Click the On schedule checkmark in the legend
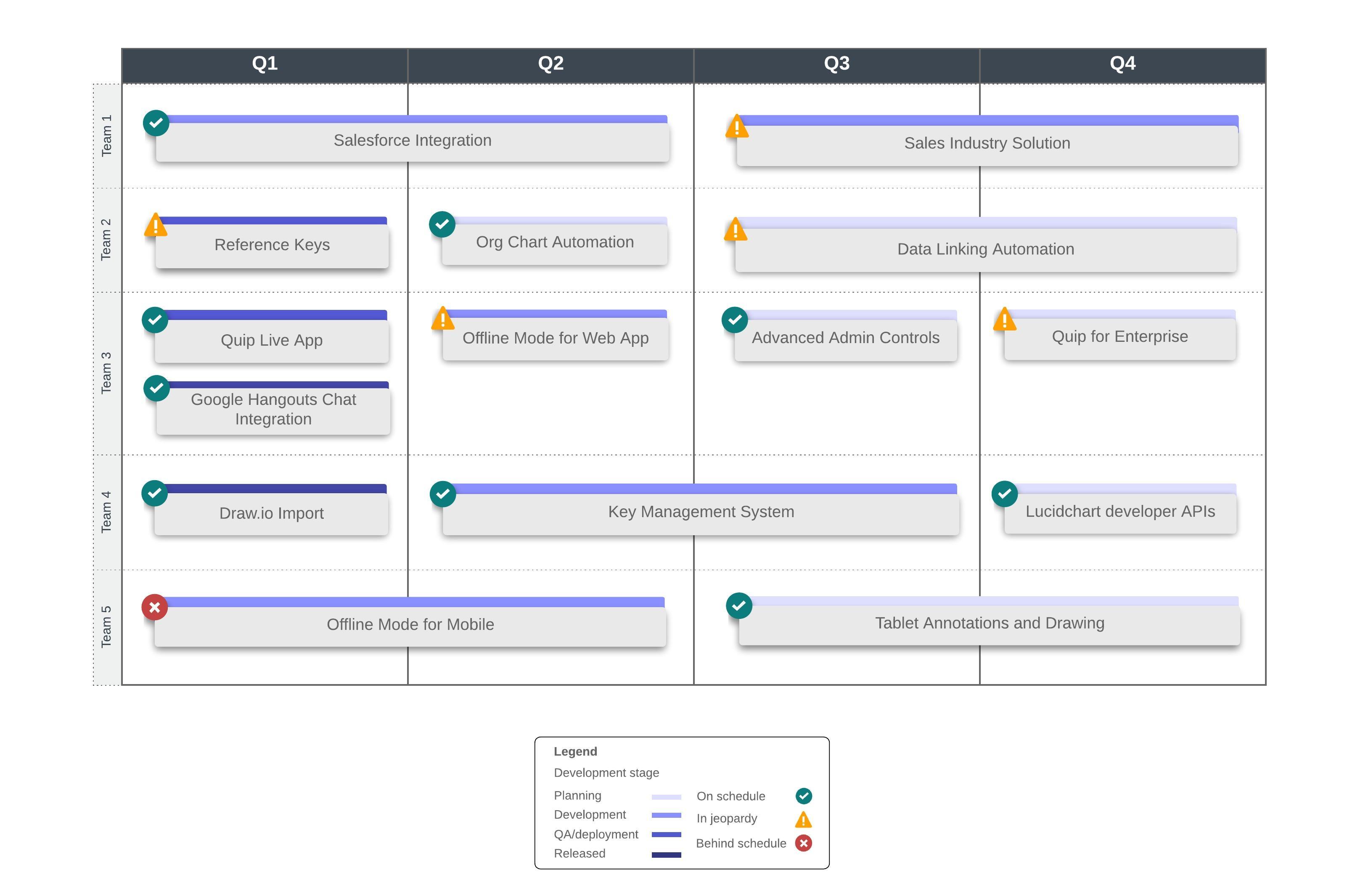 point(804,796)
